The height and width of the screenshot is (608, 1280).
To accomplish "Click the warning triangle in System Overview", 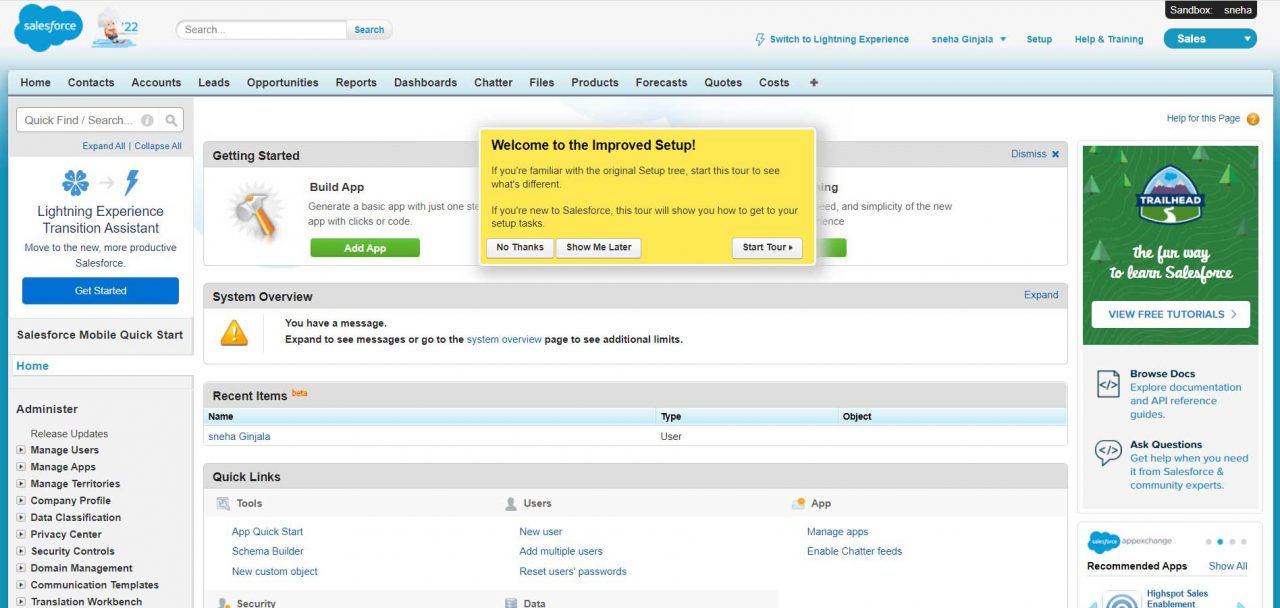I will pos(233,334).
